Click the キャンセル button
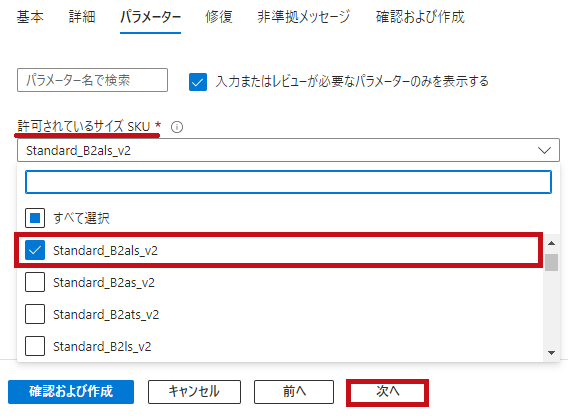The width and height of the screenshot is (568, 418). pos(194,392)
